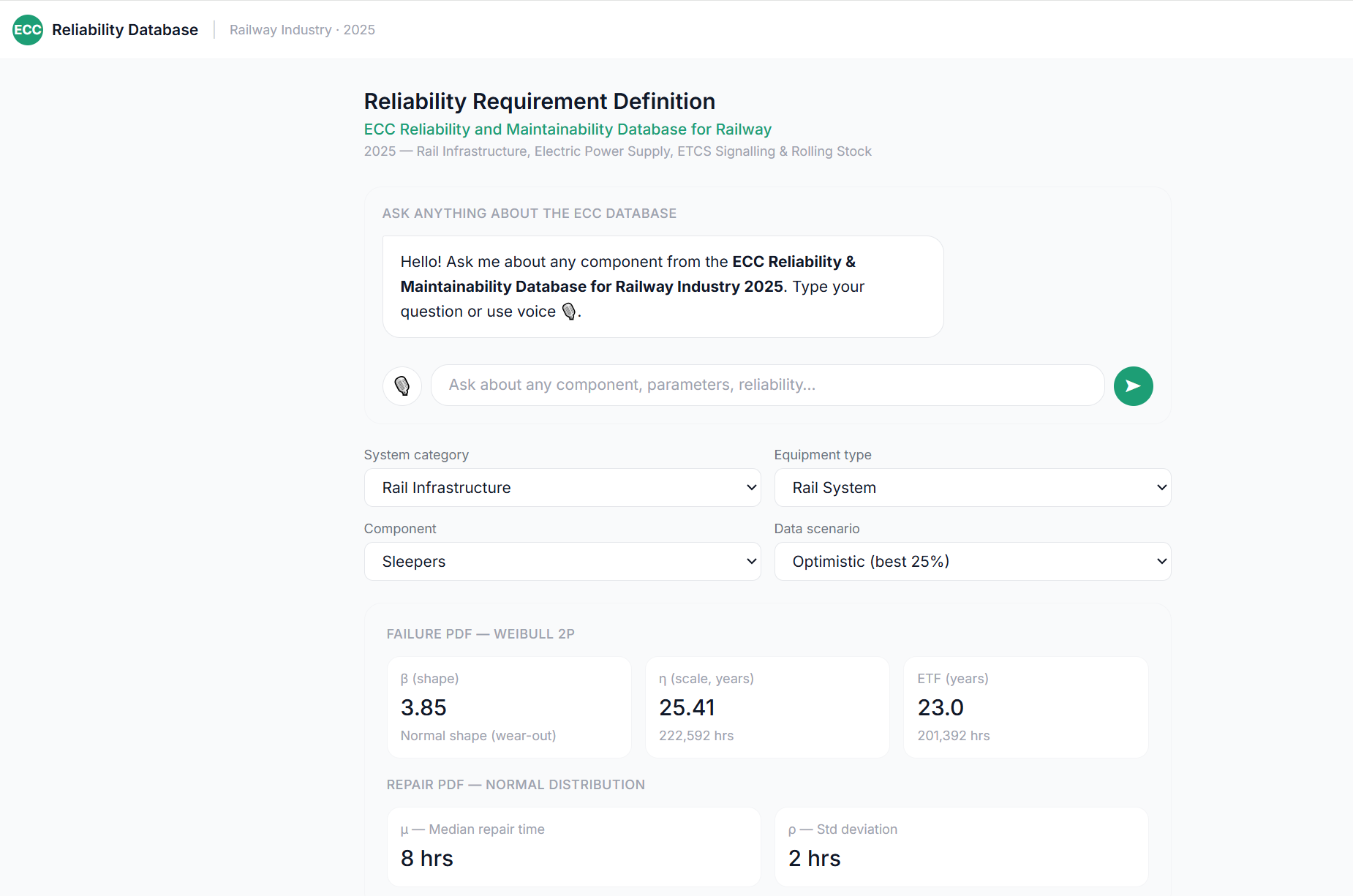Click the chatbot greeting message bubble

(x=663, y=287)
